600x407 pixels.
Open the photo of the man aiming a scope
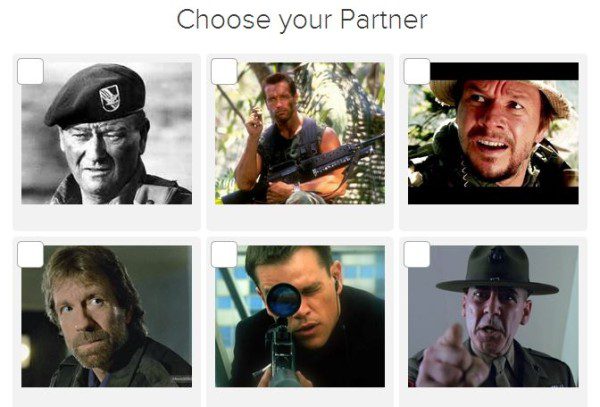coord(300,316)
